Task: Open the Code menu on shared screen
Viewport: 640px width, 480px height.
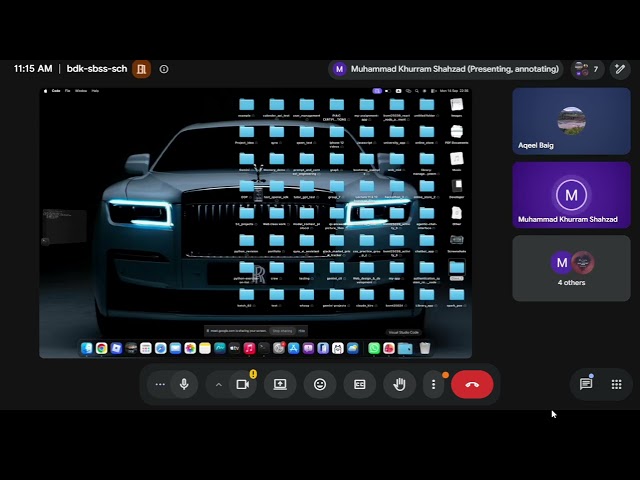Action: [x=56, y=91]
